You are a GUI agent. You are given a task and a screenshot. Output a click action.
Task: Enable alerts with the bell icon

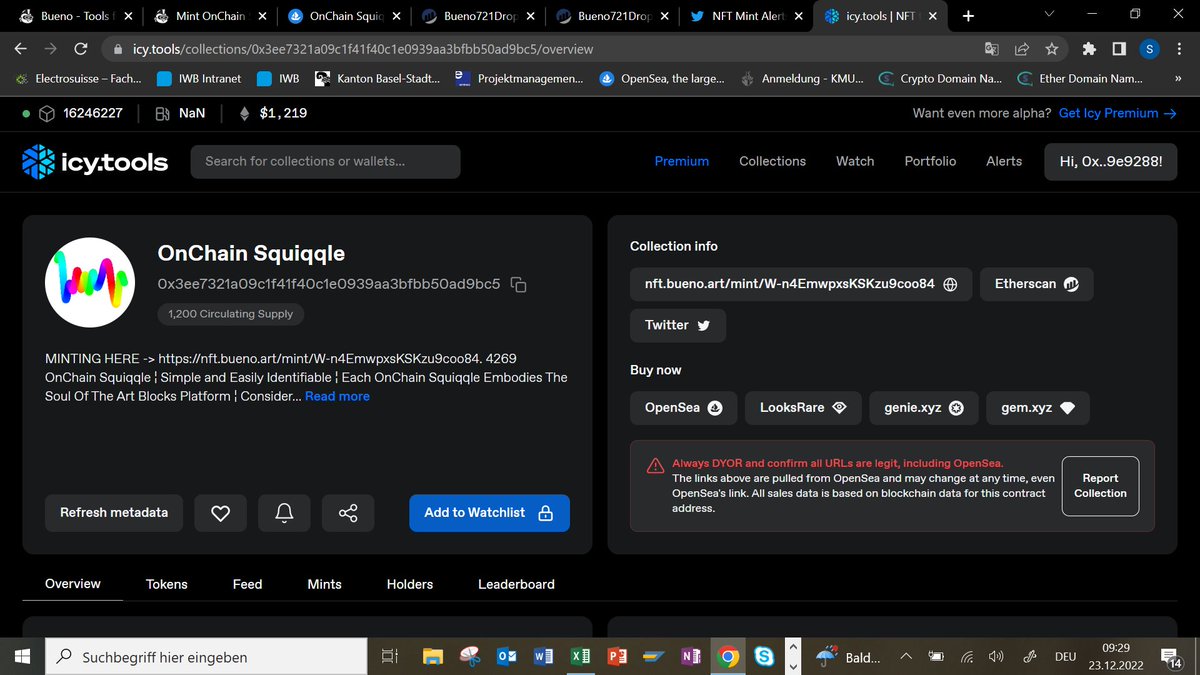click(284, 513)
